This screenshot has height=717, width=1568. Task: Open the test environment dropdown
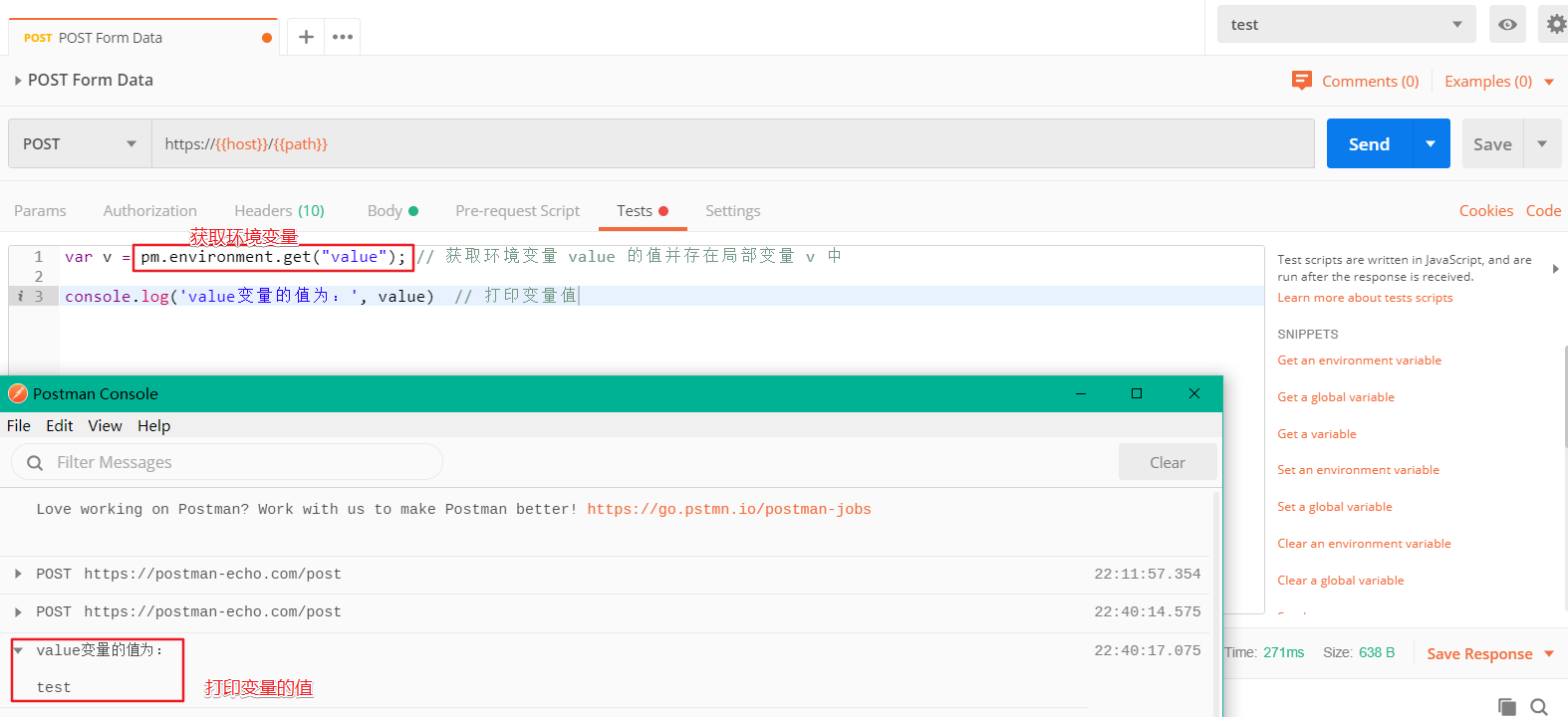pos(1346,24)
